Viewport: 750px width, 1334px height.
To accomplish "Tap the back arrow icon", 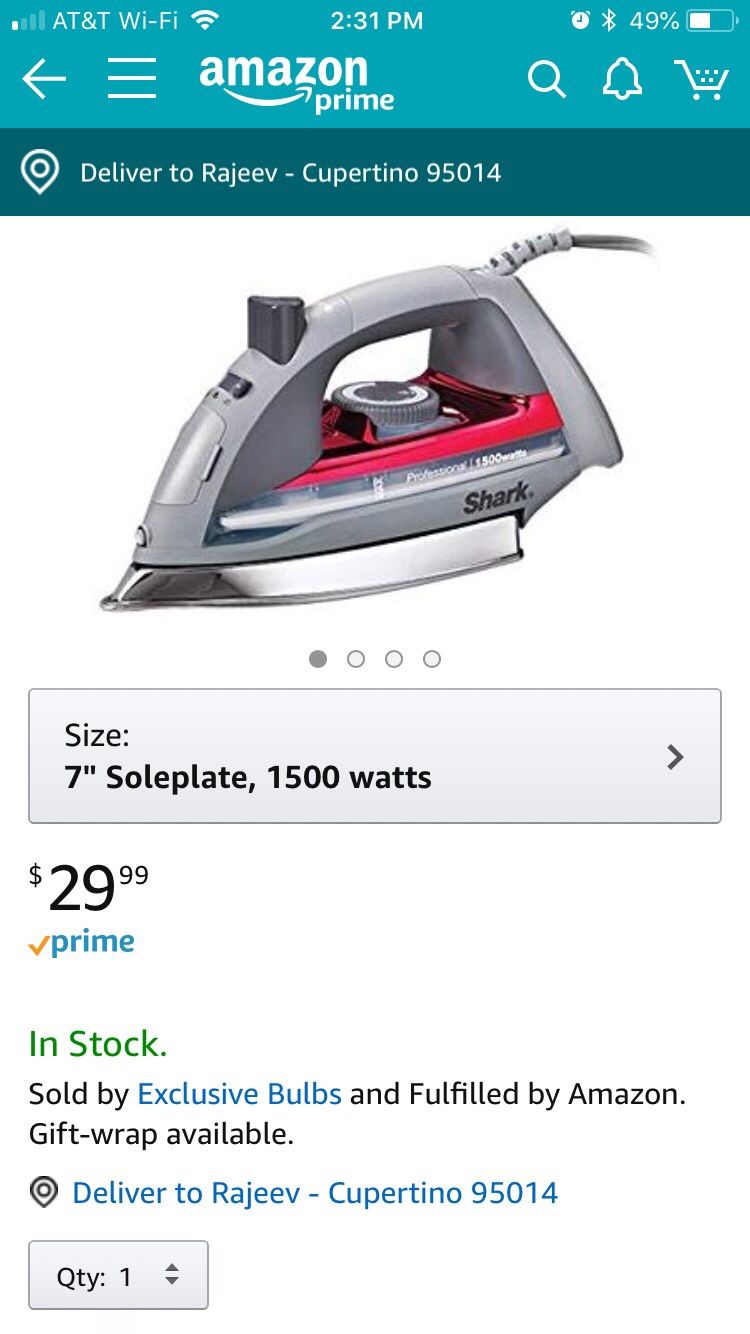I will click(43, 79).
